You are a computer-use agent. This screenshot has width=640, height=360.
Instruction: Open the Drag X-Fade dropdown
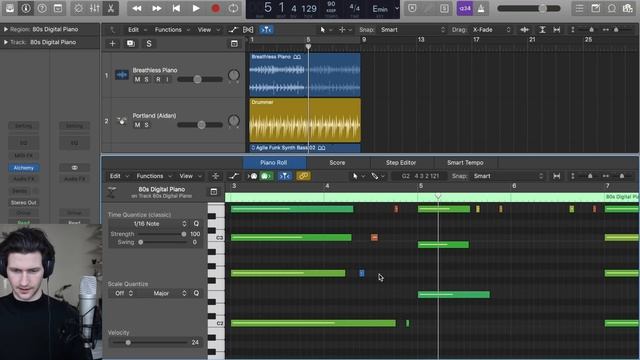click(x=491, y=29)
